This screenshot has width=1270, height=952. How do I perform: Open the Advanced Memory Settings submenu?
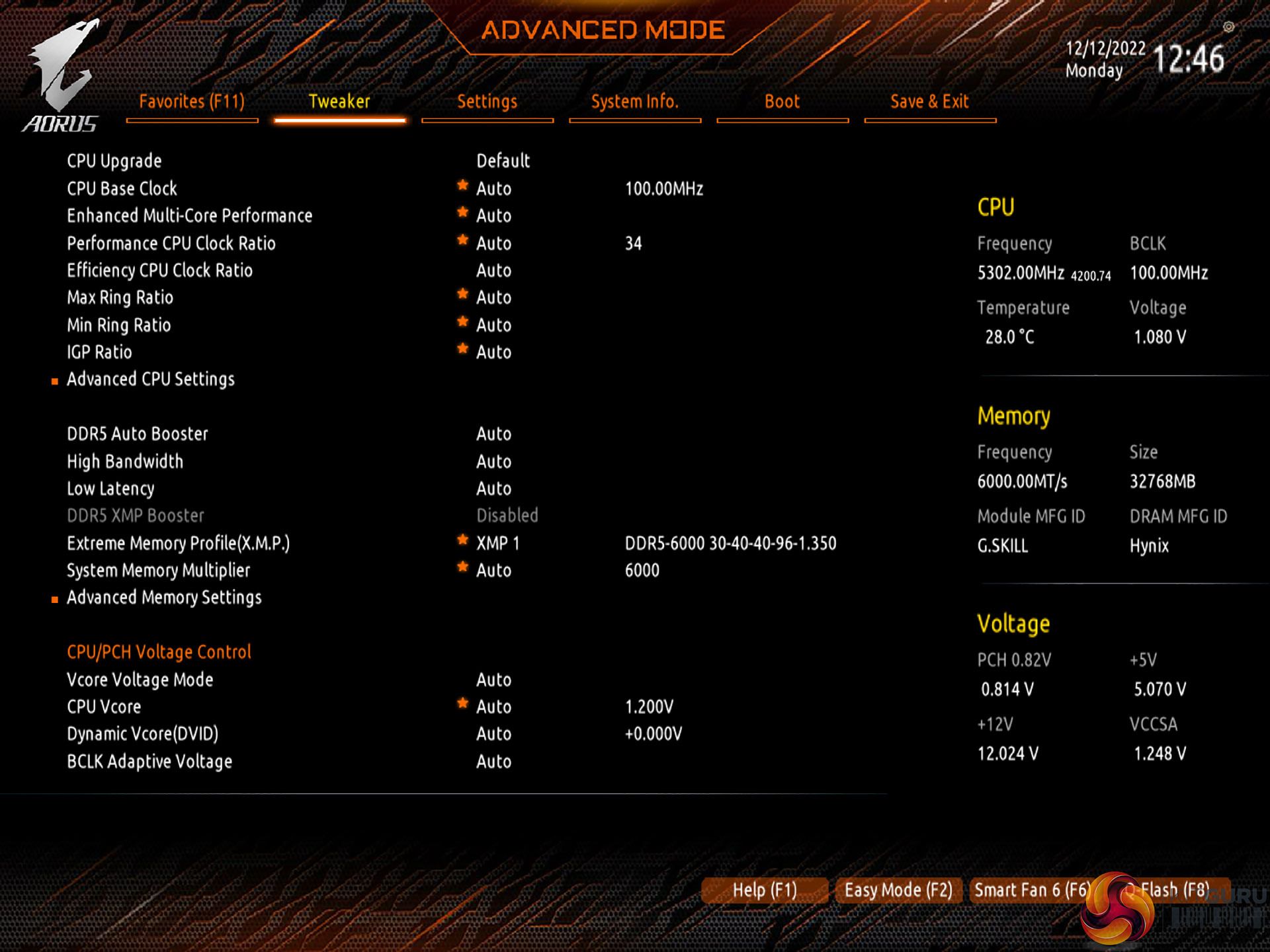[164, 598]
